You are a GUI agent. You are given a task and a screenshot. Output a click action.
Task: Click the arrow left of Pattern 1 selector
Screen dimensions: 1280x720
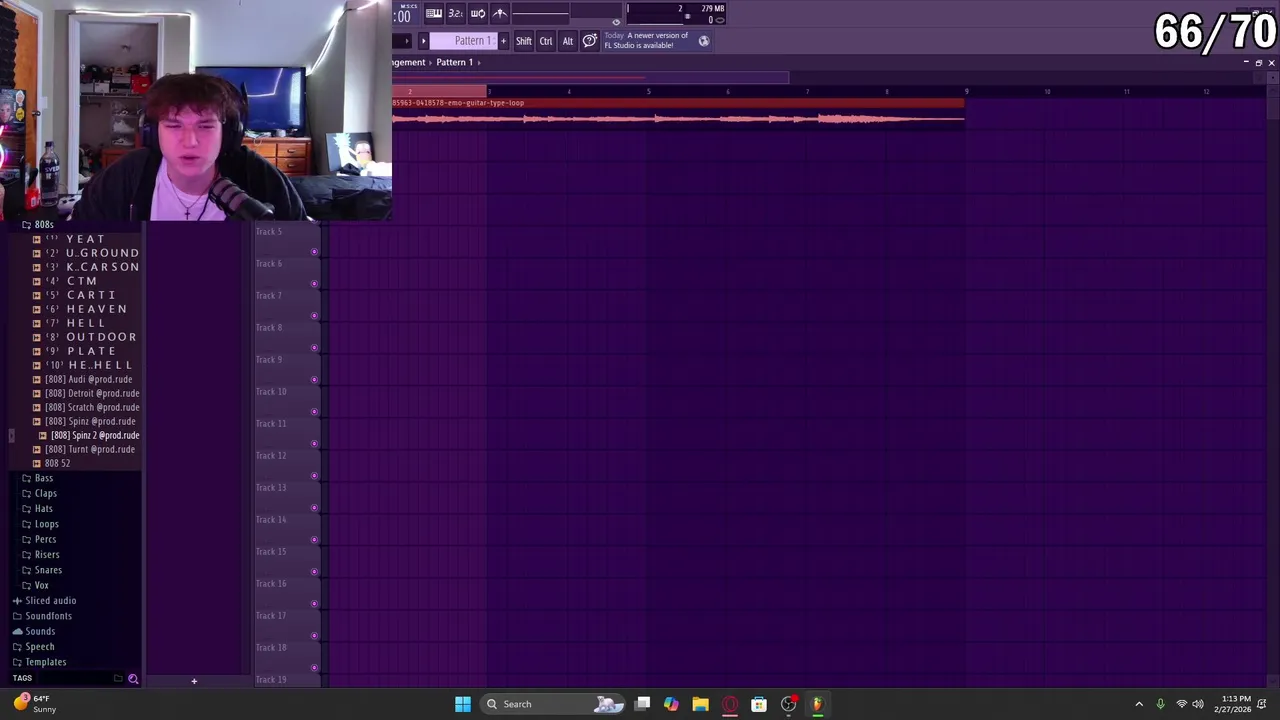(423, 41)
